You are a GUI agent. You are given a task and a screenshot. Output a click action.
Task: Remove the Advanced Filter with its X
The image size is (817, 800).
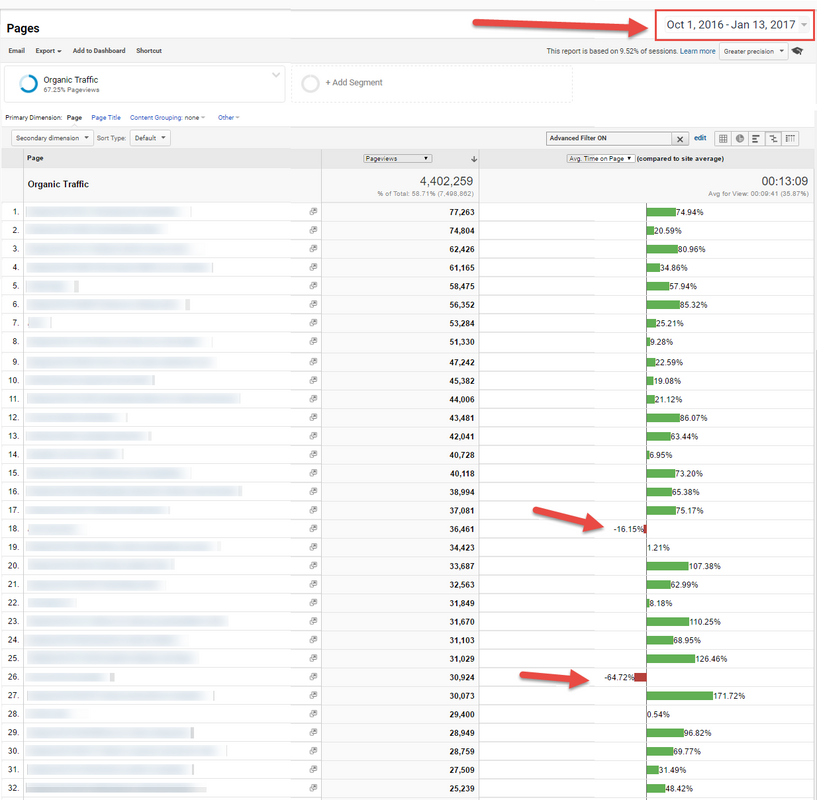(679, 137)
